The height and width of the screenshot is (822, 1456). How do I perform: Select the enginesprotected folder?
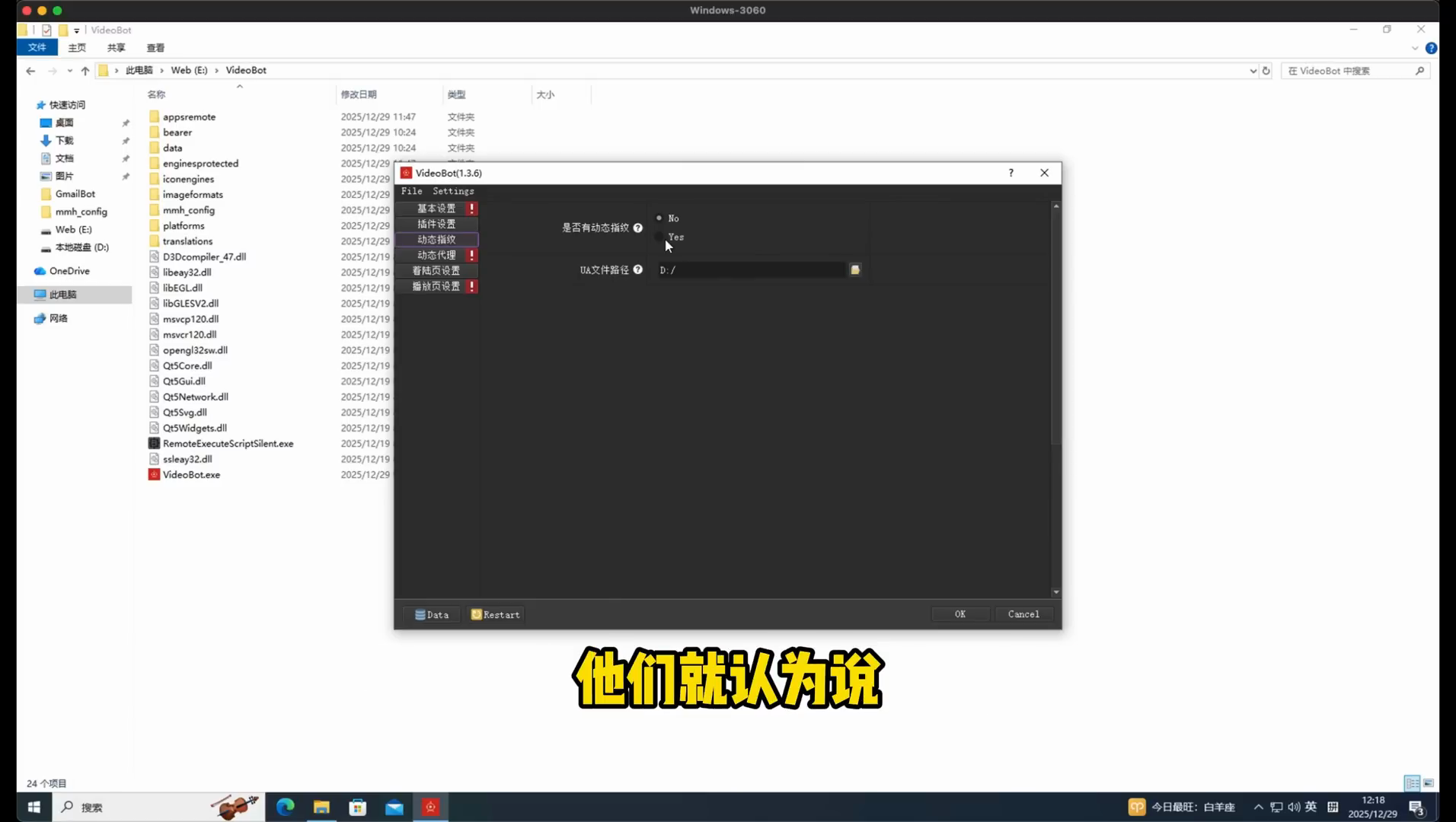click(200, 163)
